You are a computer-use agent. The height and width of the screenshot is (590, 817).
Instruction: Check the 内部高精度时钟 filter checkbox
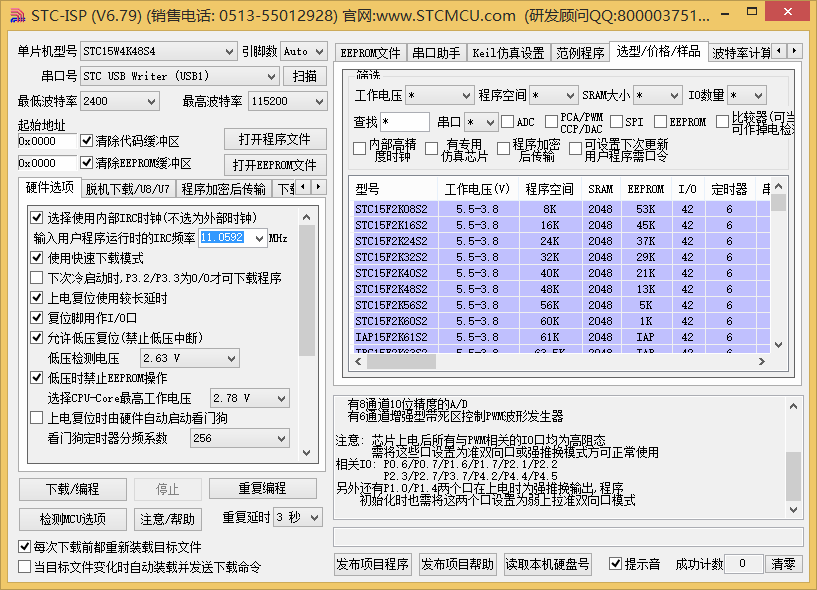(359, 149)
